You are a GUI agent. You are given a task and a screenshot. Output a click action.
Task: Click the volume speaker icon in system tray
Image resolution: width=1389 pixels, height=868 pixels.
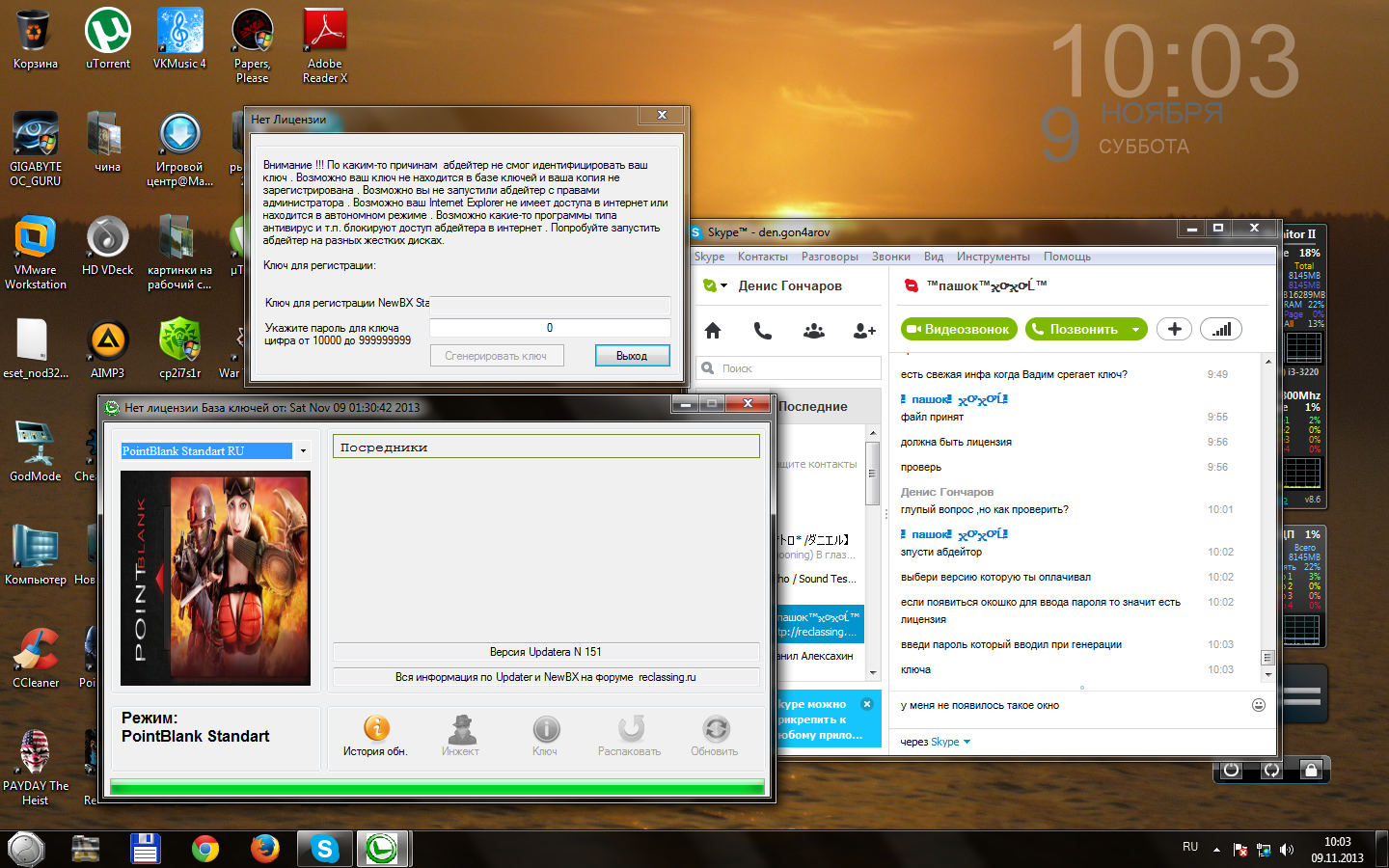[x=1286, y=850]
